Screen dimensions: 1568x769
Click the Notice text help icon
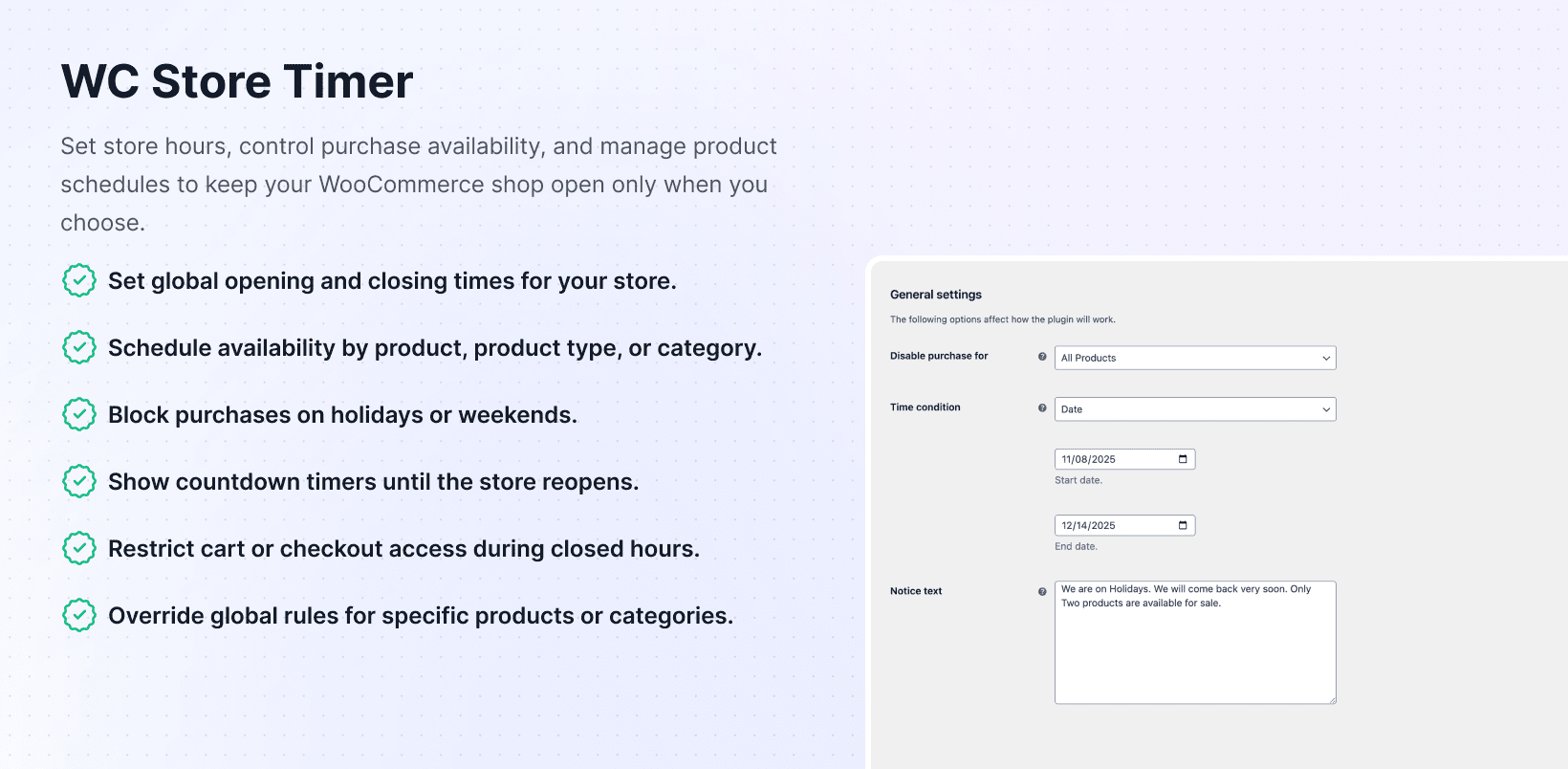tap(1042, 591)
